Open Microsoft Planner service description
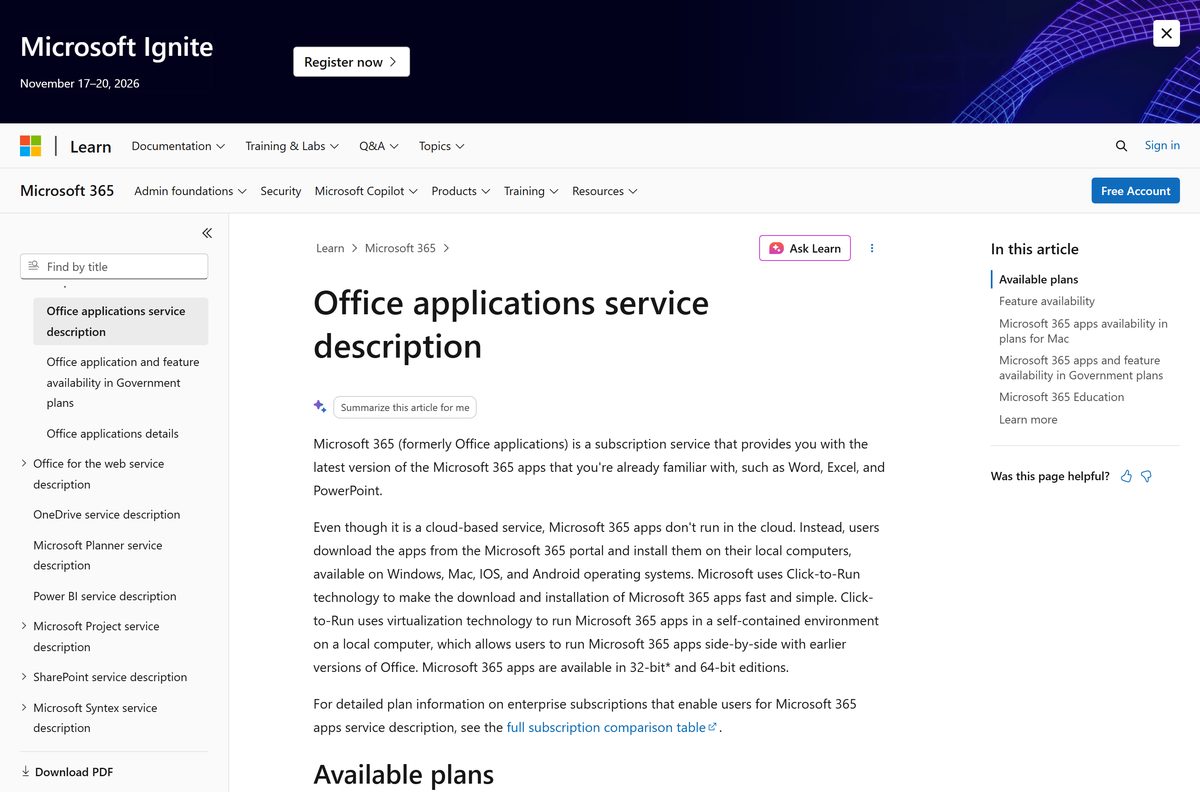Screen dimensions: 1200x792 (x=97, y=555)
